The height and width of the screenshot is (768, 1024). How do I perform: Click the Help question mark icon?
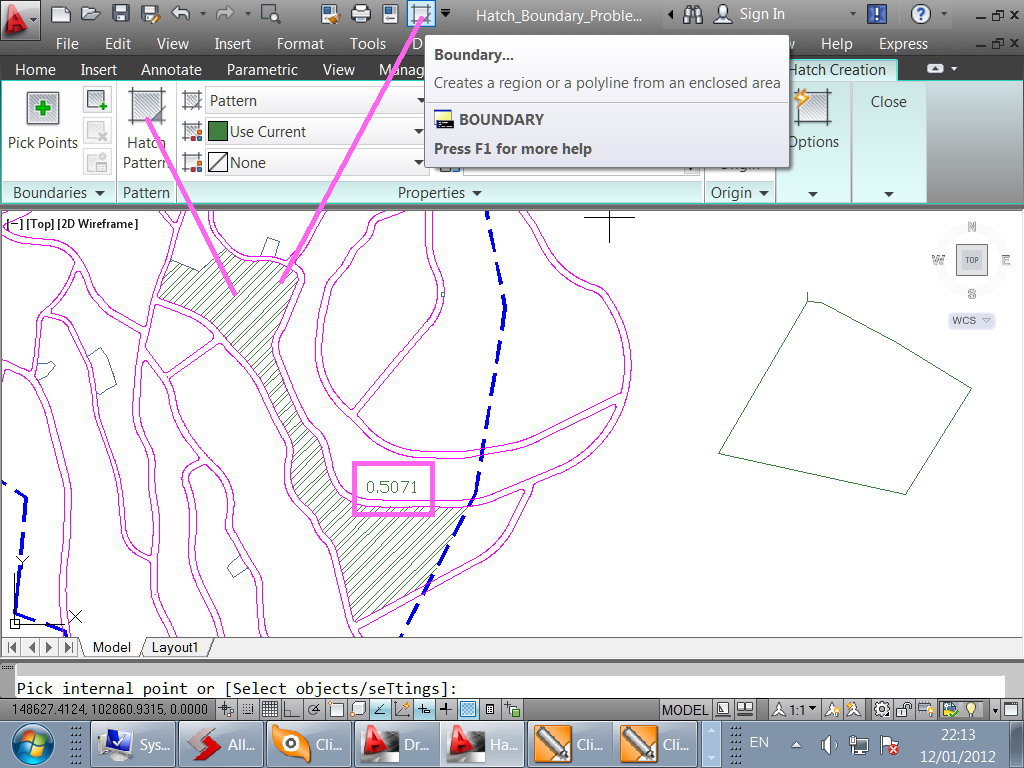click(920, 14)
